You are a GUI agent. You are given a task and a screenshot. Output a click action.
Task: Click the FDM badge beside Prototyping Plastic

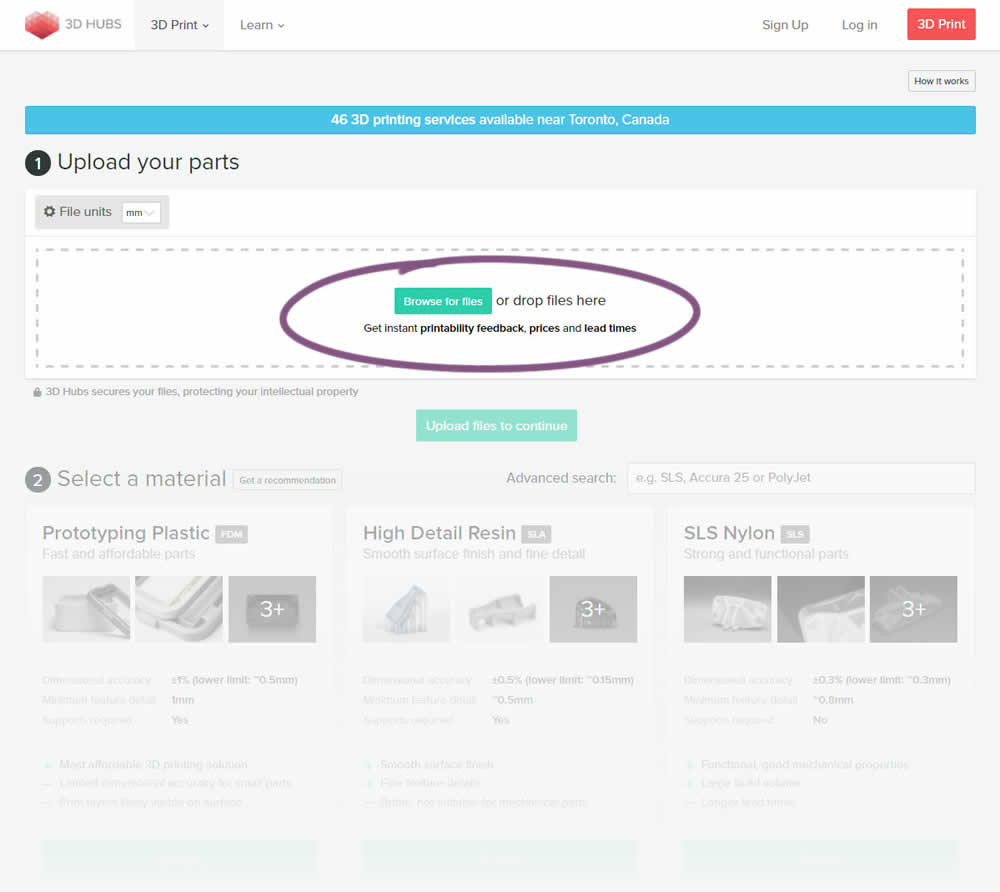click(x=231, y=535)
